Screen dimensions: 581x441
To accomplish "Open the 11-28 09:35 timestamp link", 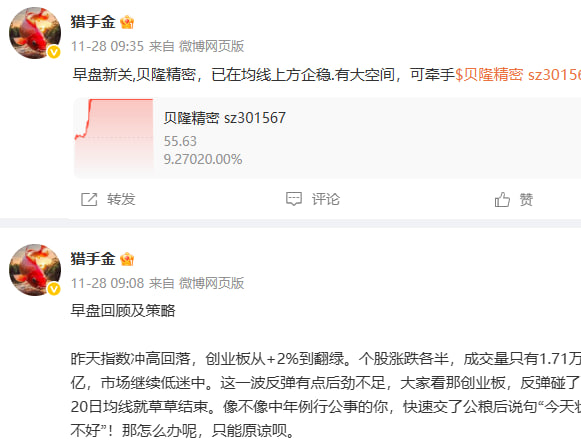I will coord(107,46).
